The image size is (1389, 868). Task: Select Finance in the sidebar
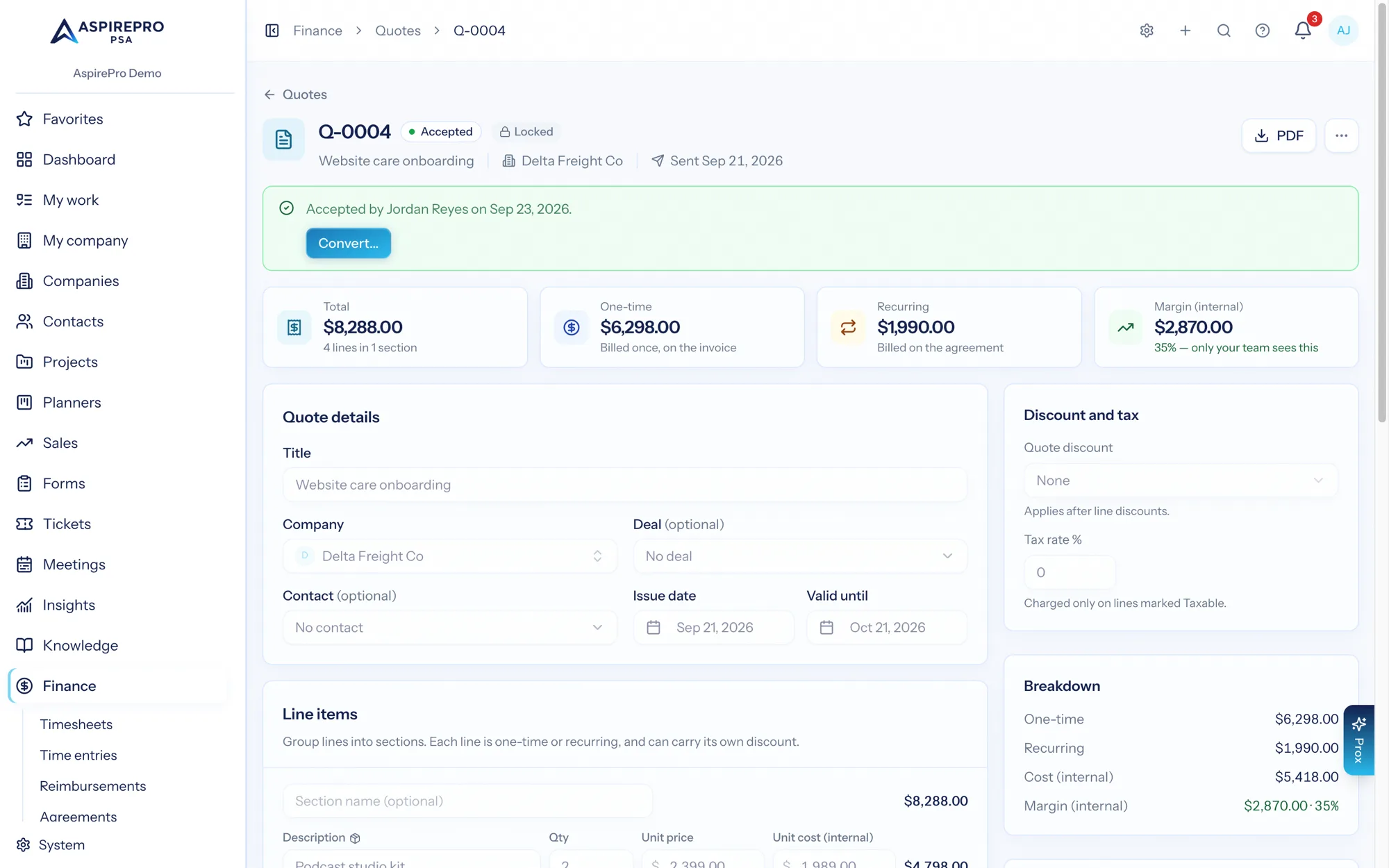click(x=117, y=686)
